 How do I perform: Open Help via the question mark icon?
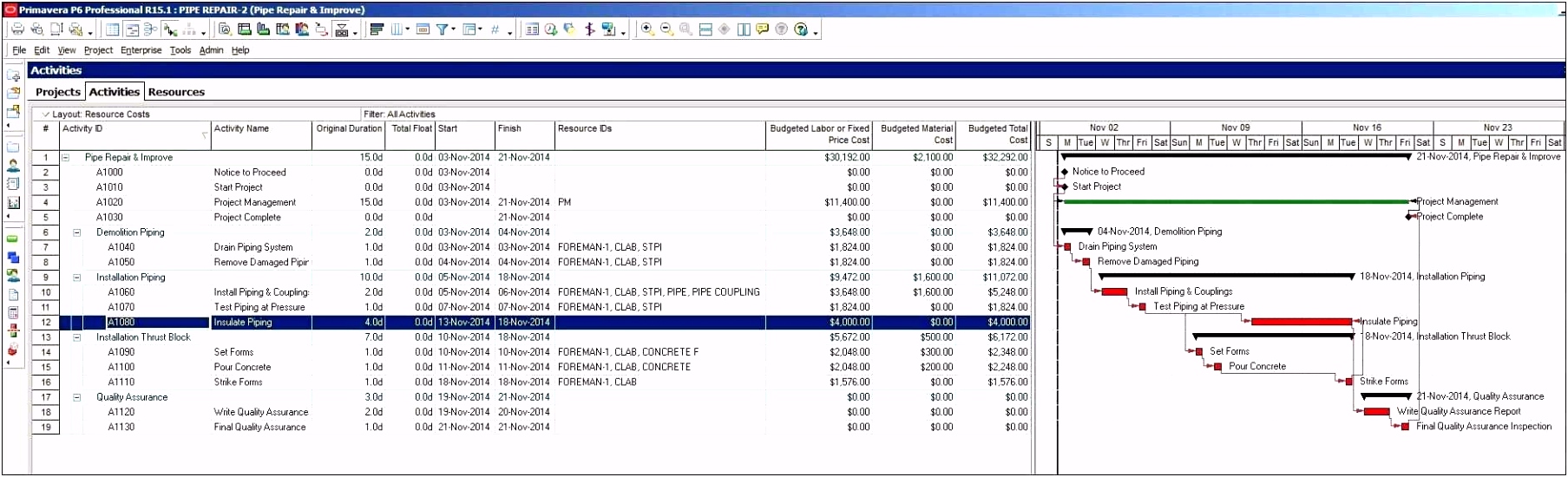coord(800,29)
